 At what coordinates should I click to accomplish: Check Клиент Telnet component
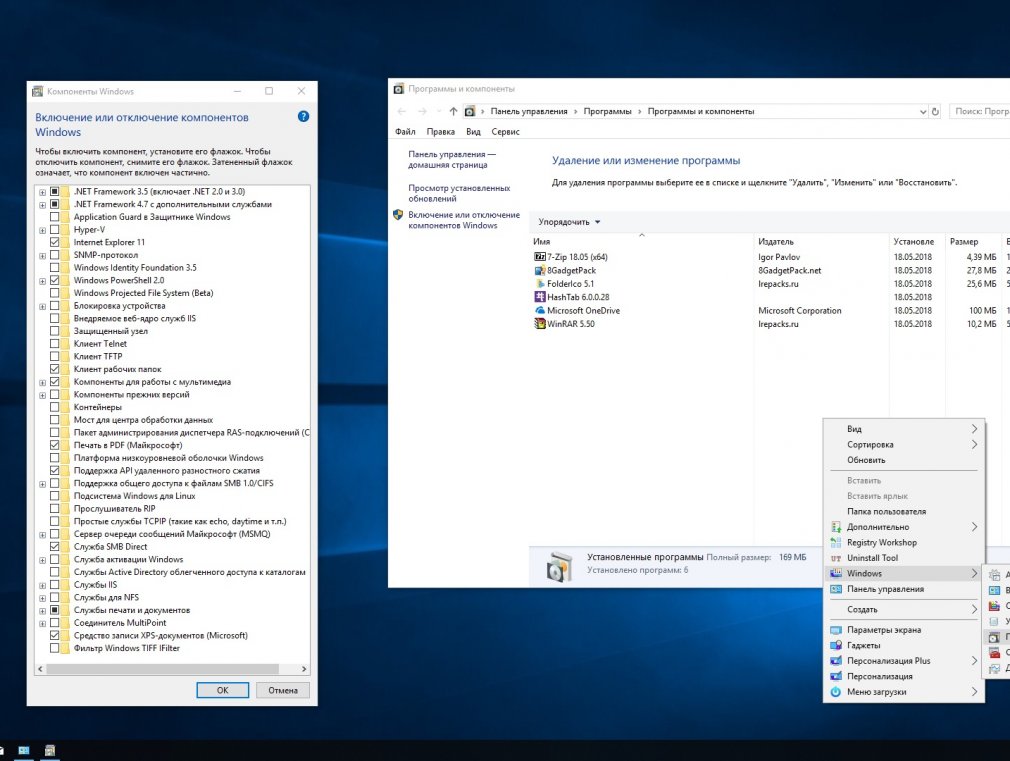tap(55, 343)
